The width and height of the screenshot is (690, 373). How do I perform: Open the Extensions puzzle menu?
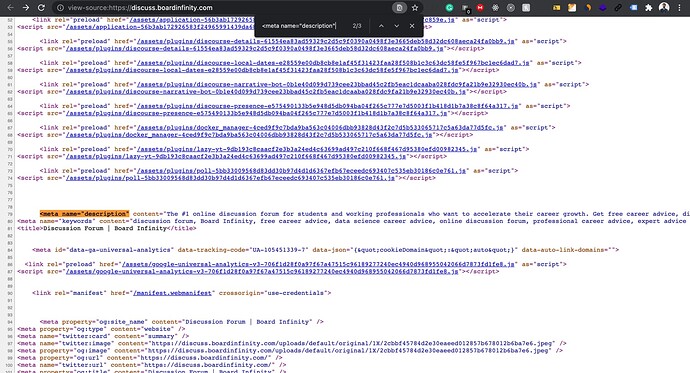pos(649,7)
